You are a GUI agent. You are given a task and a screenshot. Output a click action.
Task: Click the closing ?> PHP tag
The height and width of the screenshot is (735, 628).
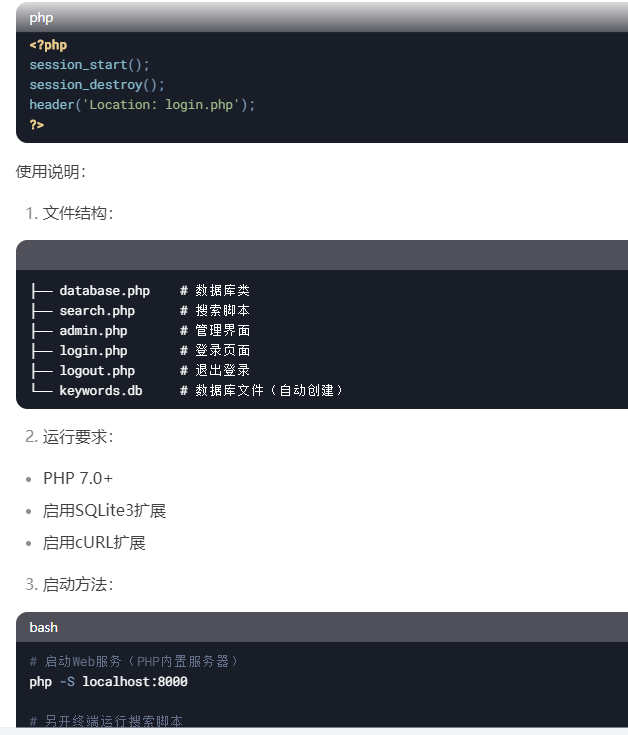pyautogui.click(x=37, y=125)
